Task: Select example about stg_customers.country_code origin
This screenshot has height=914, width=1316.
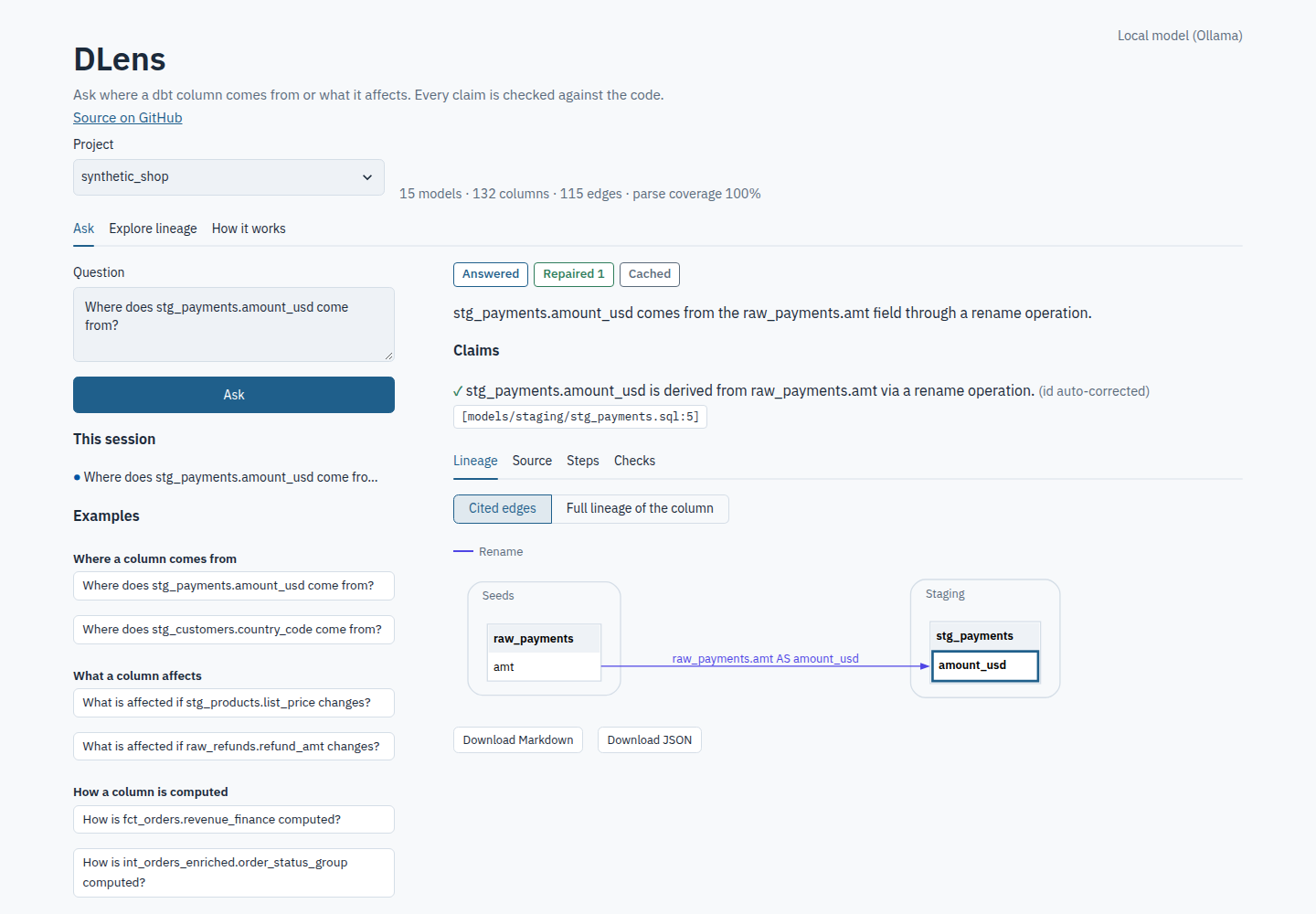Action: 234,630
